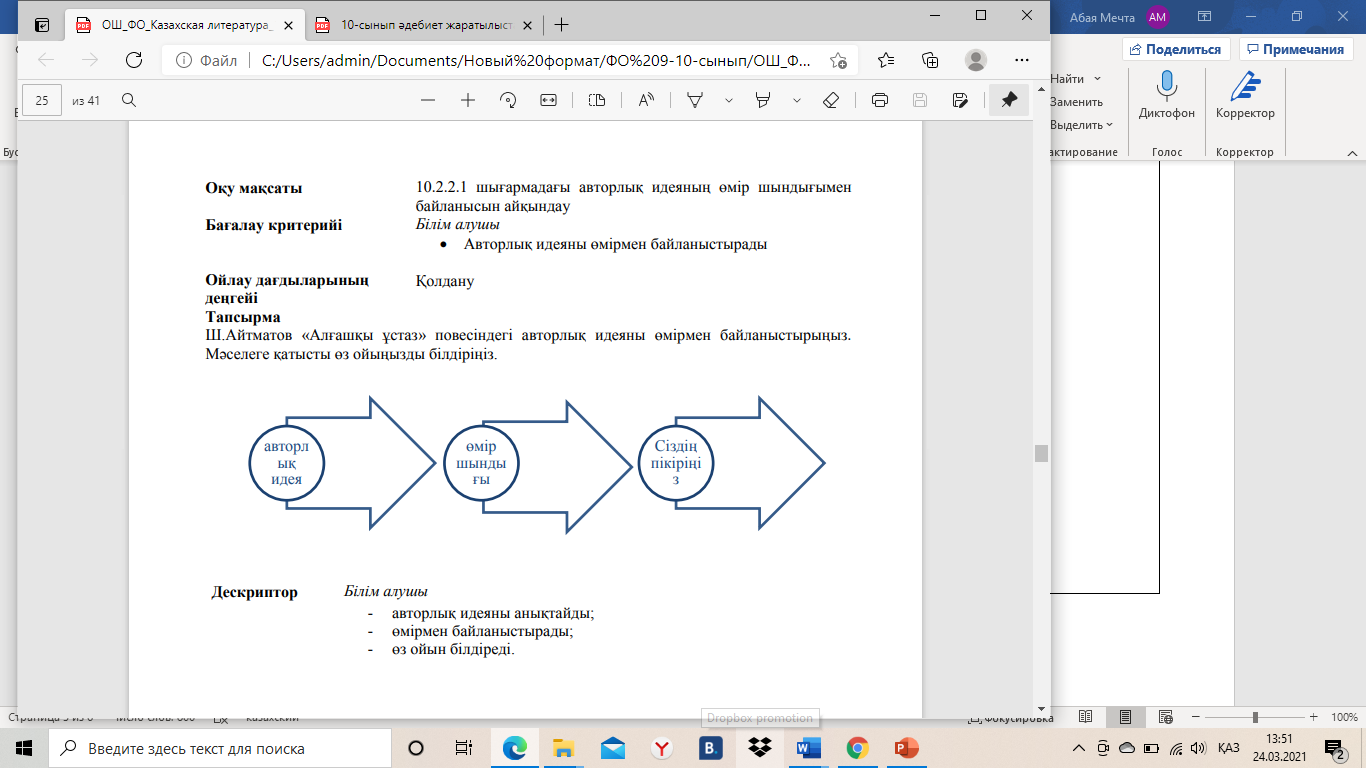
Task: Switch to the ОШ_ФО_Казахская литература tab
Action: (187, 24)
